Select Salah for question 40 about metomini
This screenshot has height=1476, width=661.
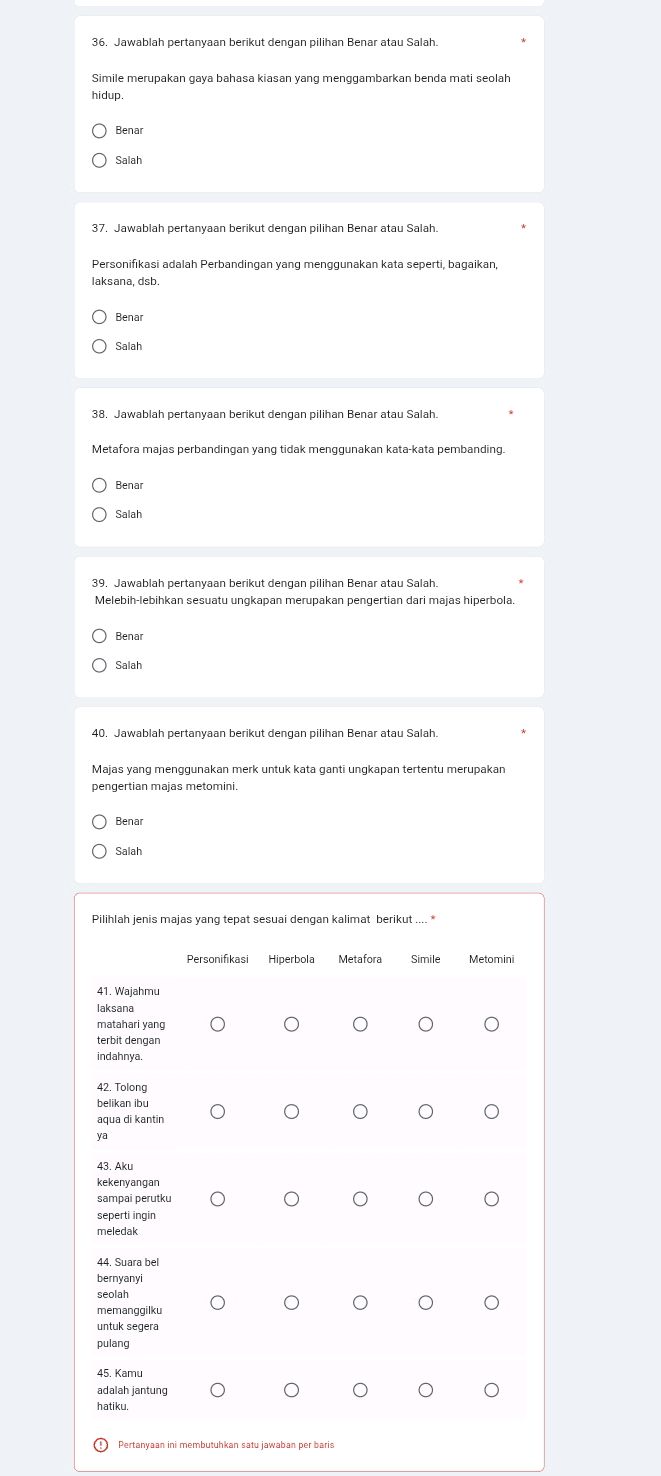tap(99, 852)
